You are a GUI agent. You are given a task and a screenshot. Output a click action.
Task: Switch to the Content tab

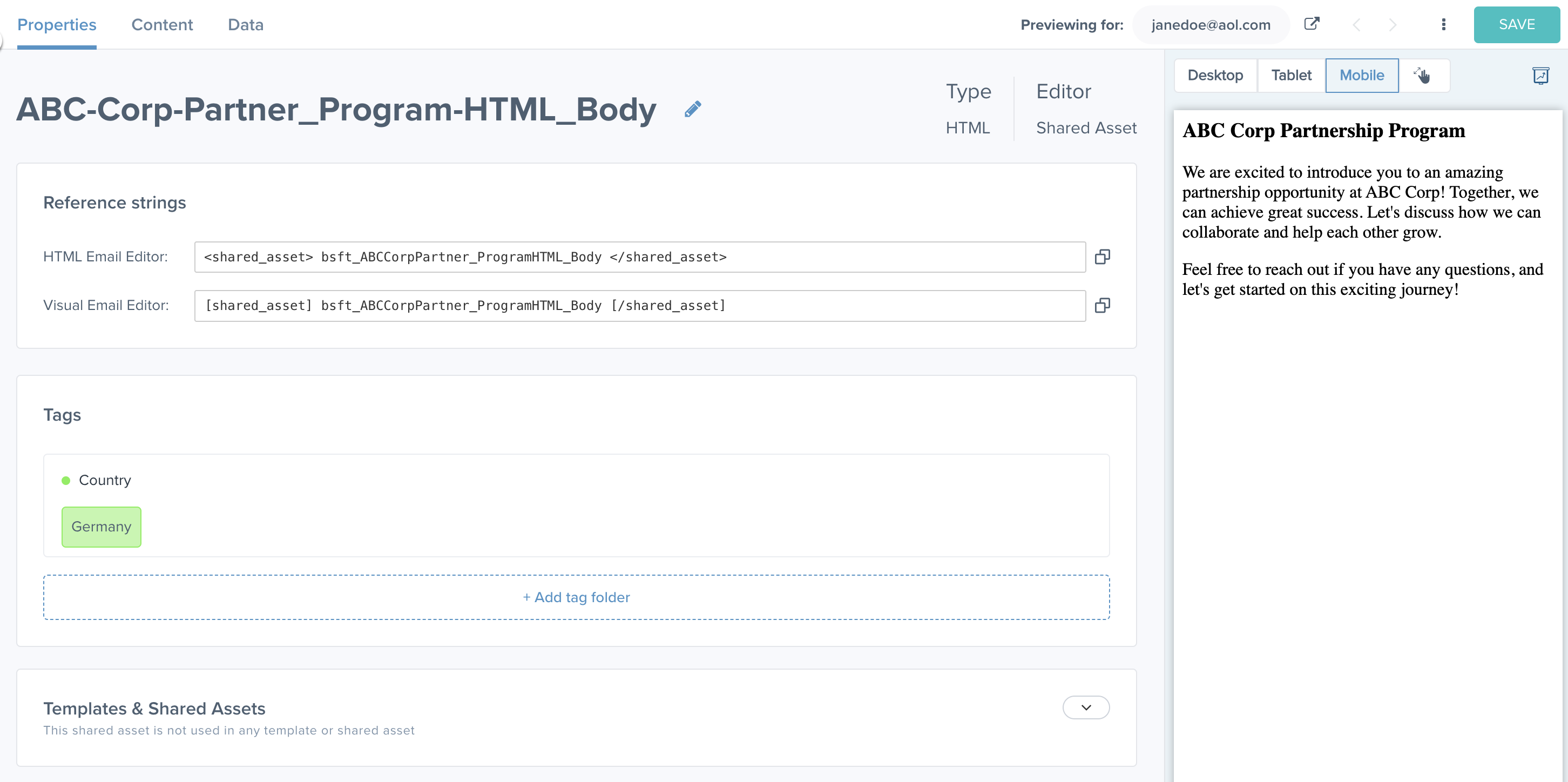[x=162, y=24]
